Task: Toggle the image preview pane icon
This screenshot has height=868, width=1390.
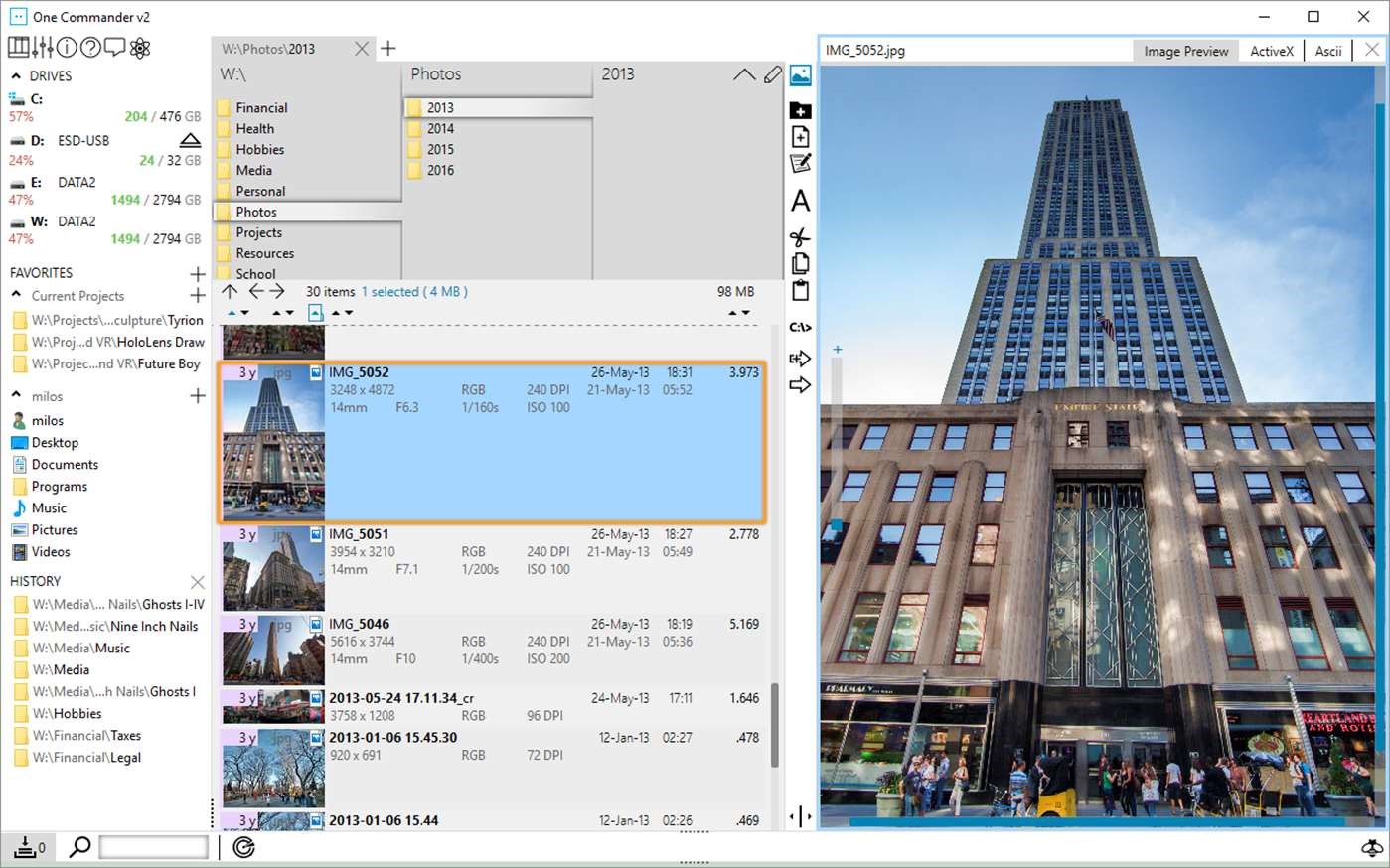Action: coord(800,75)
